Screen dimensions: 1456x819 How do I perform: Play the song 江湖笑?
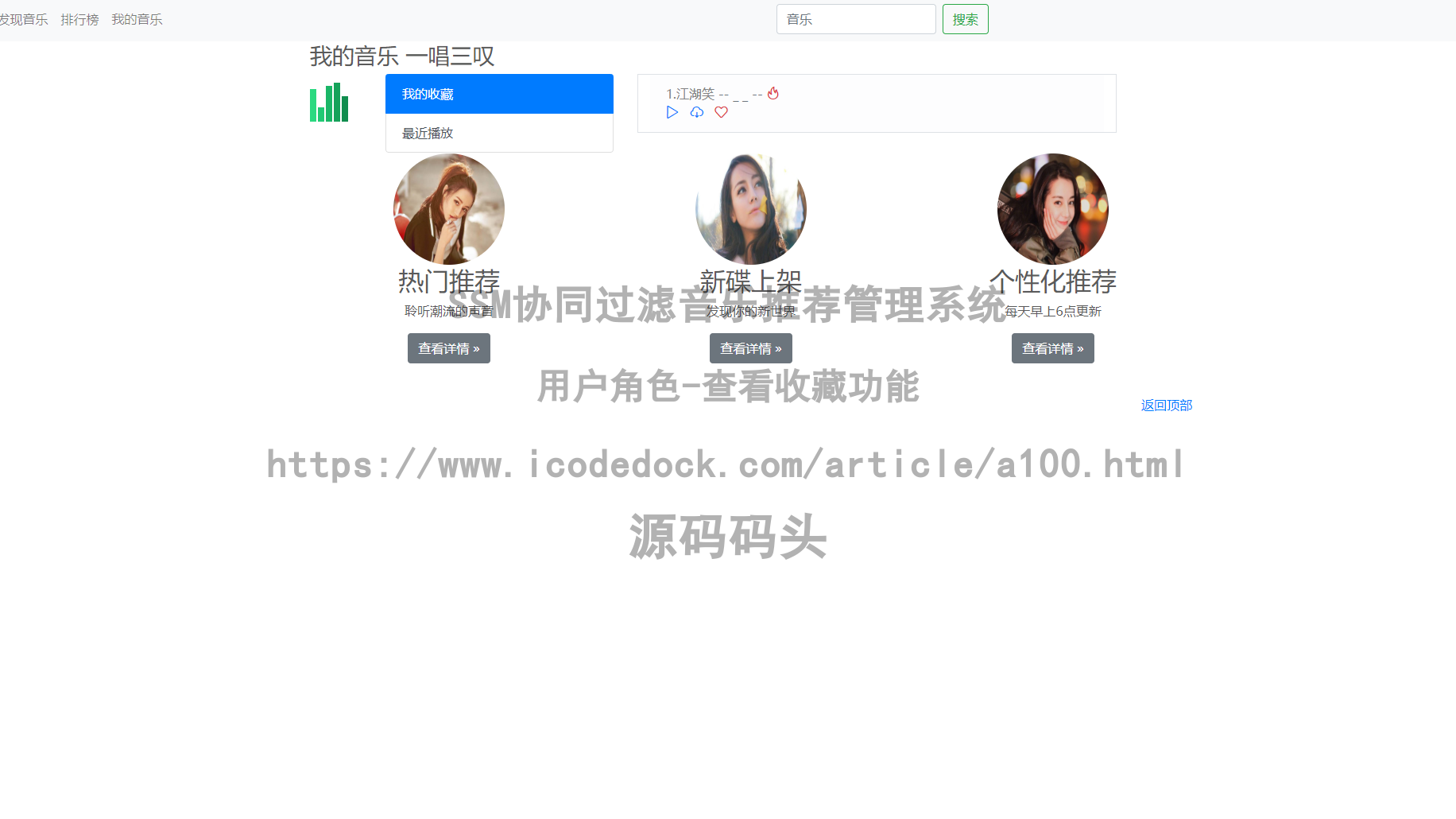(672, 112)
